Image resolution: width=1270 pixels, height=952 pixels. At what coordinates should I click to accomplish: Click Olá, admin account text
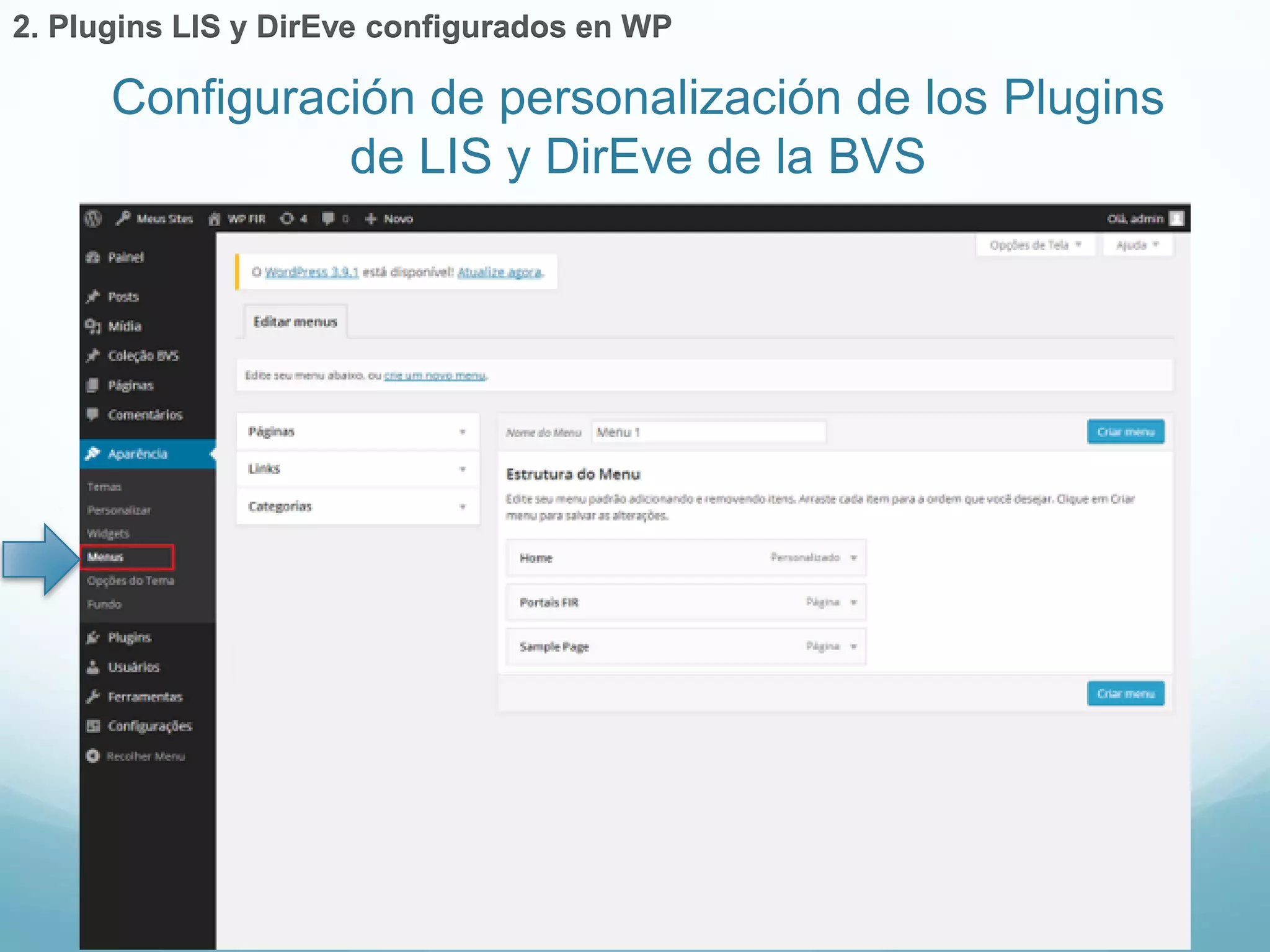[1135, 218]
